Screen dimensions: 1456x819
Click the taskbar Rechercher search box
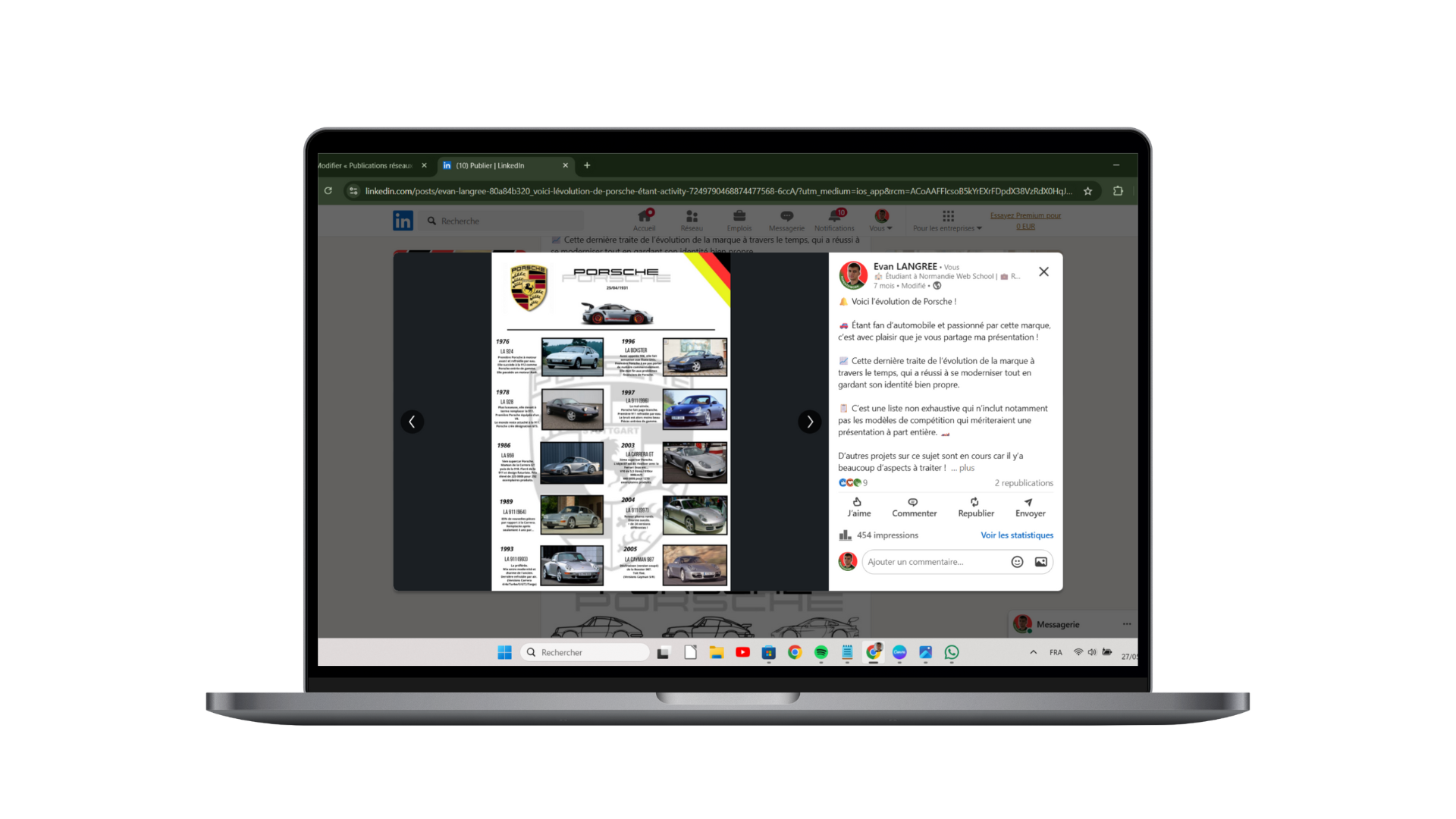[x=584, y=652]
